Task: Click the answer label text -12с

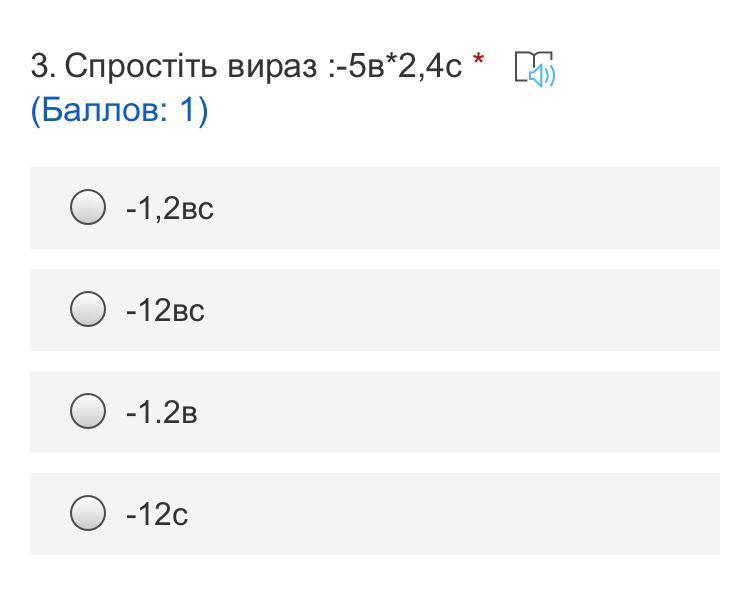Action: coord(157,514)
